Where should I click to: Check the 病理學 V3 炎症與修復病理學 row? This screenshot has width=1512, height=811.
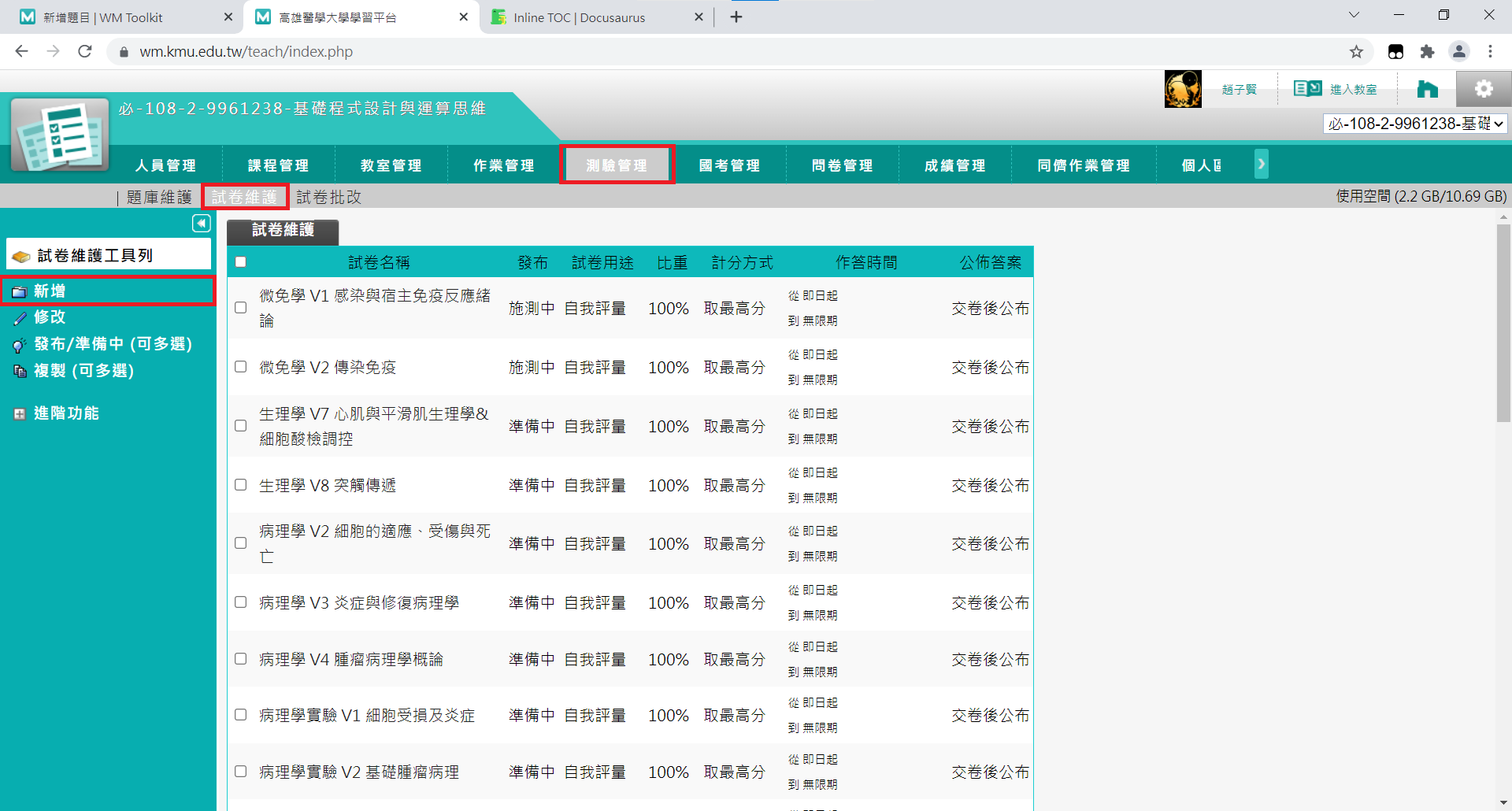tap(241, 602)
